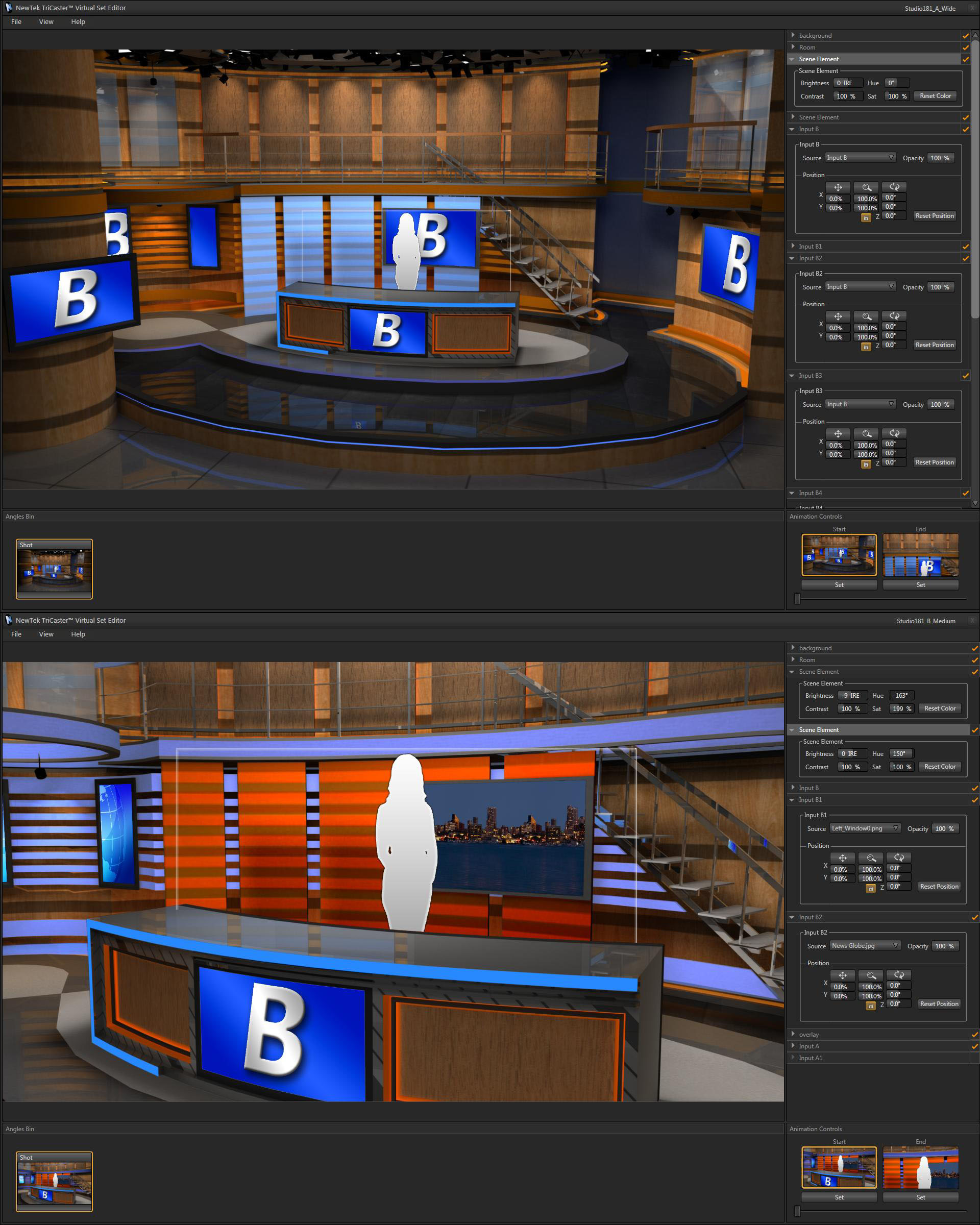980x1225 pixels.
Task: Toggle the lock icon in Input B1 position group
Action: pyautogui.click(x=870, y=889)
